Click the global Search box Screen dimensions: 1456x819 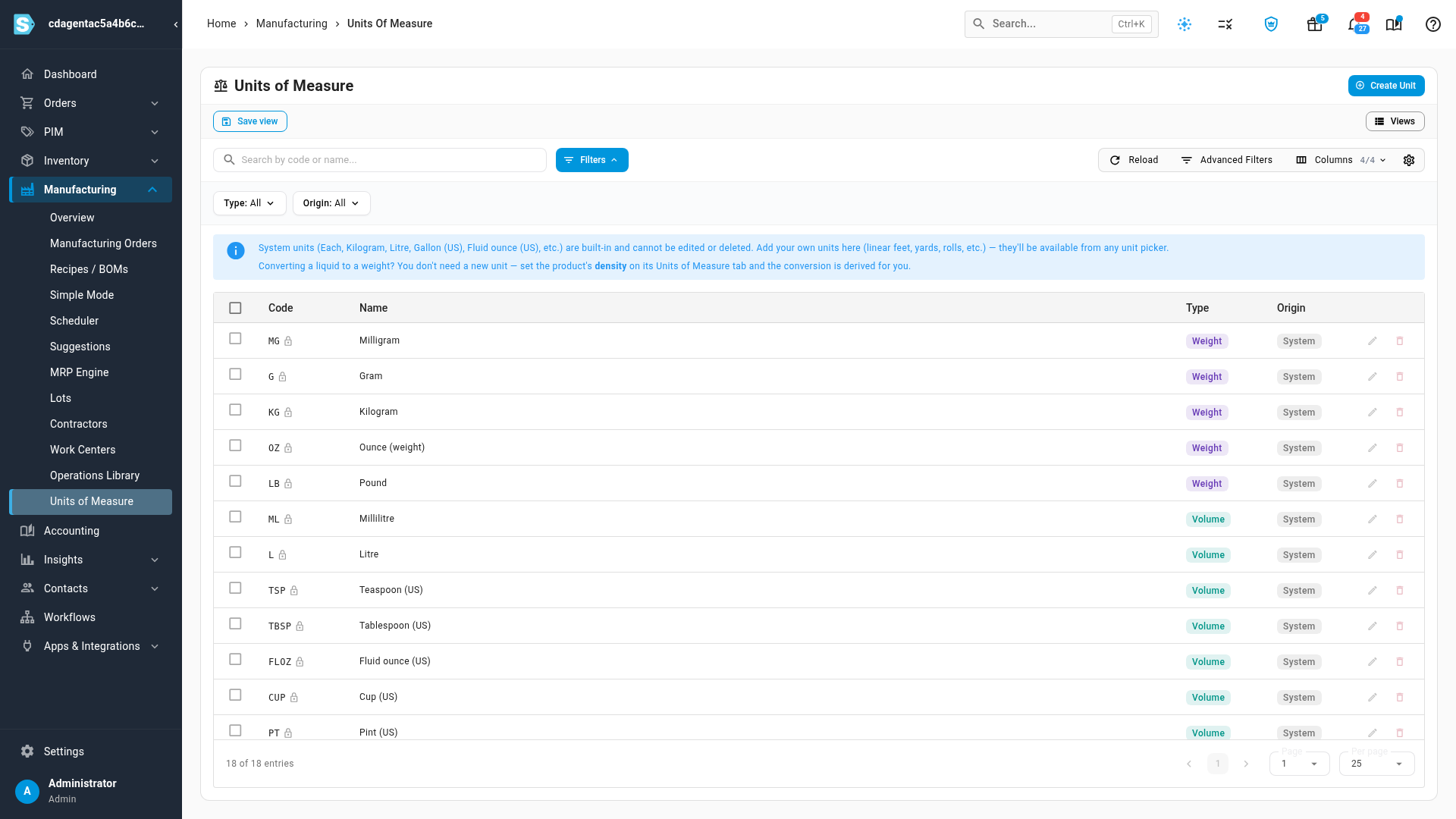pos(1062,24)
